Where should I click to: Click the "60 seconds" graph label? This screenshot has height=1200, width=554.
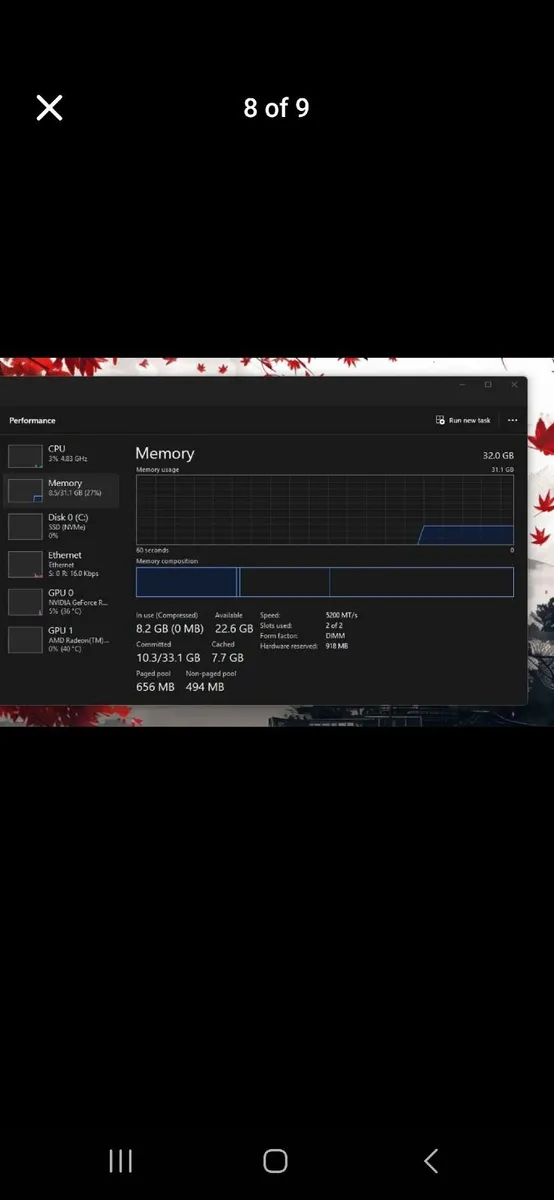[152, 550]
